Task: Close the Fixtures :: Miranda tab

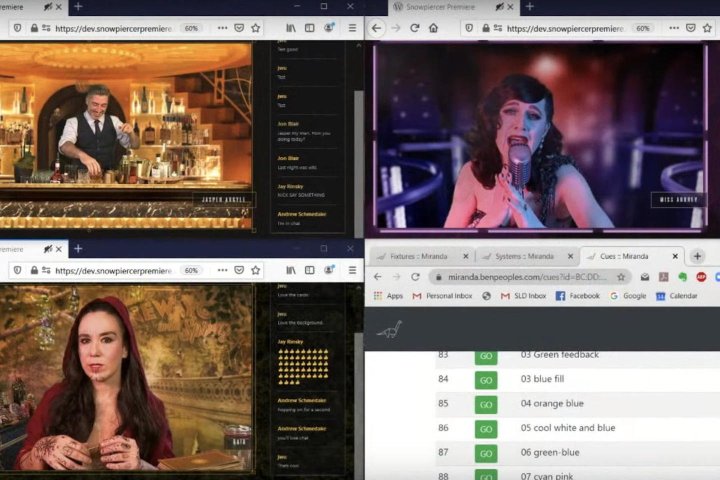Action: coord(466,256)
